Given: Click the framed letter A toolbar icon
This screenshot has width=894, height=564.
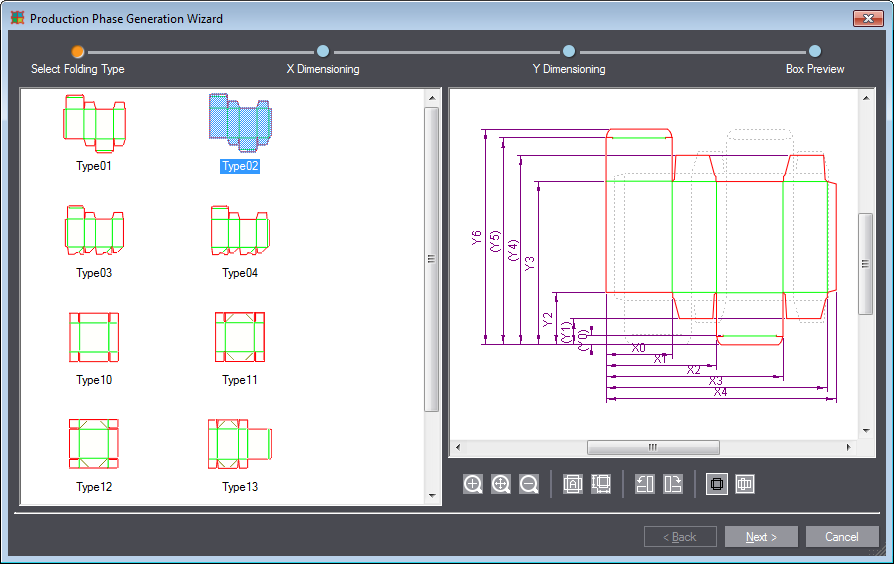Looking at the screenshot, I should tap(573, 484).
